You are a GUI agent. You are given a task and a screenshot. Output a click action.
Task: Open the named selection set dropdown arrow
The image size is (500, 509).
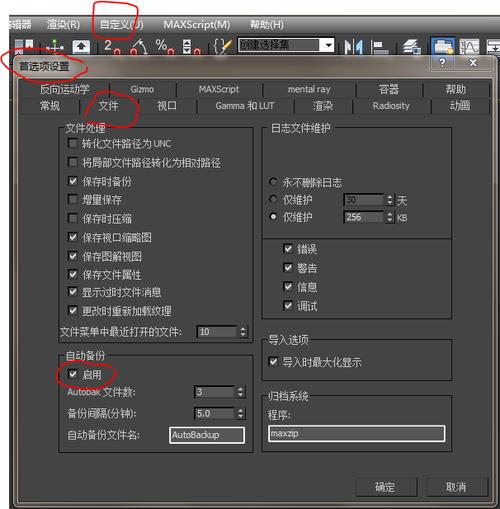point(328,45)
